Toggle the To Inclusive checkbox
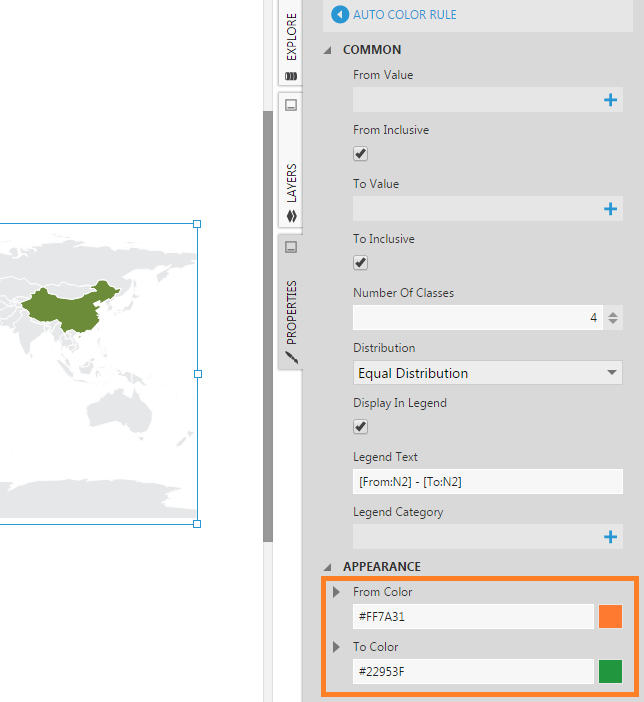Image resolution: width=644 pixels, height=702 pixels. [361, 263]
